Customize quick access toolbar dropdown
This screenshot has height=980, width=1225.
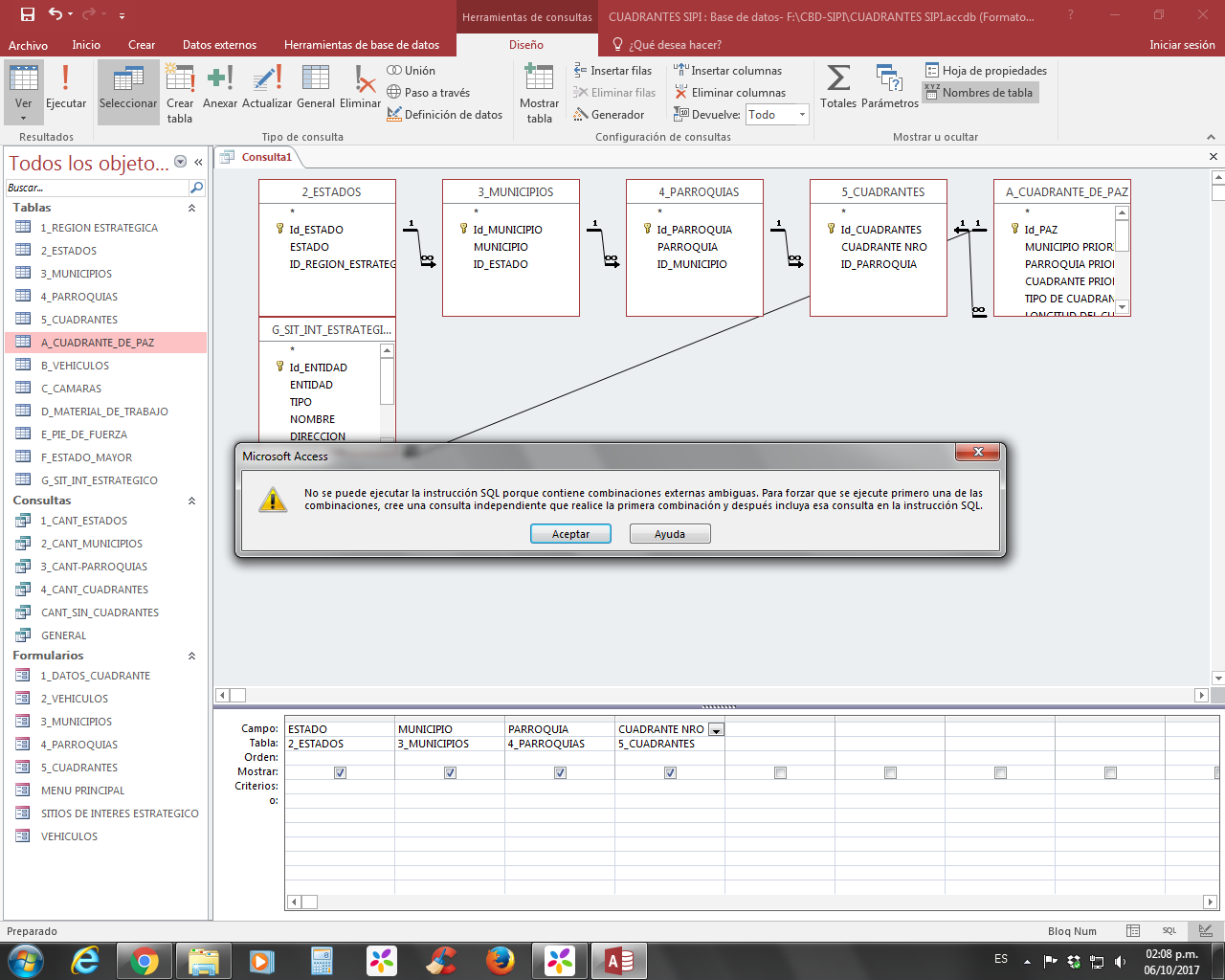coord(122,15)
